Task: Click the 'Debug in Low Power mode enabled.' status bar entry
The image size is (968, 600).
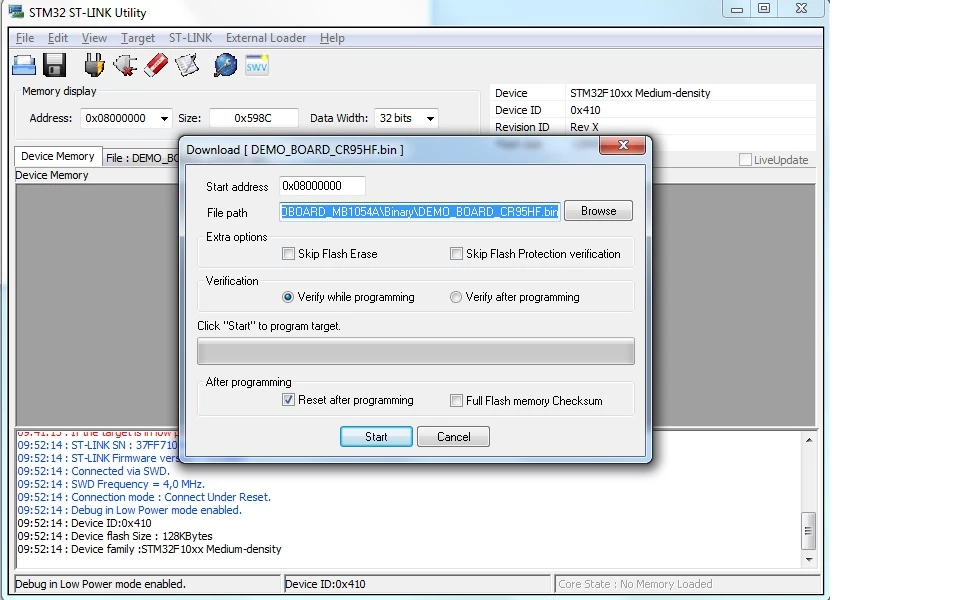Action: point(147,584)
